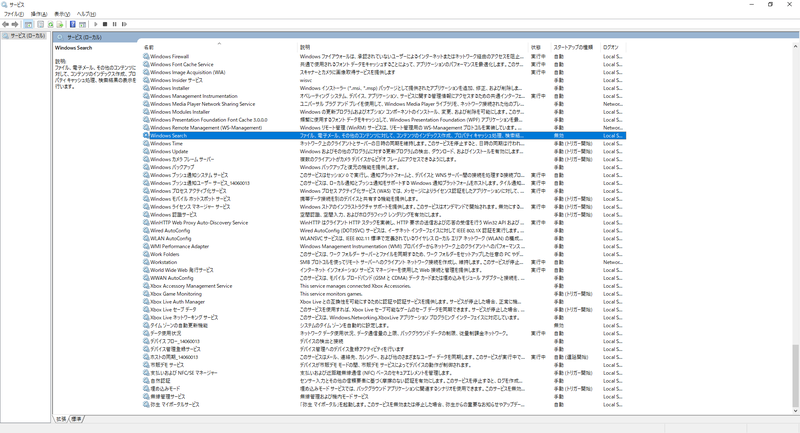Viewport: 800px width, 433px height.
Task: Click the Work Folders service gear icon
Action: point(146,254)
